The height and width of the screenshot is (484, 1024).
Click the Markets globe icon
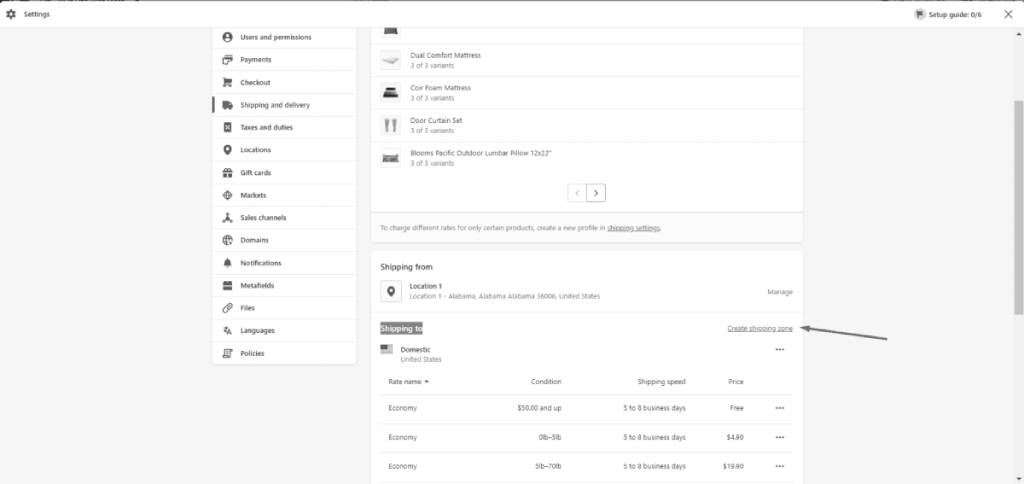click(228, 195)
